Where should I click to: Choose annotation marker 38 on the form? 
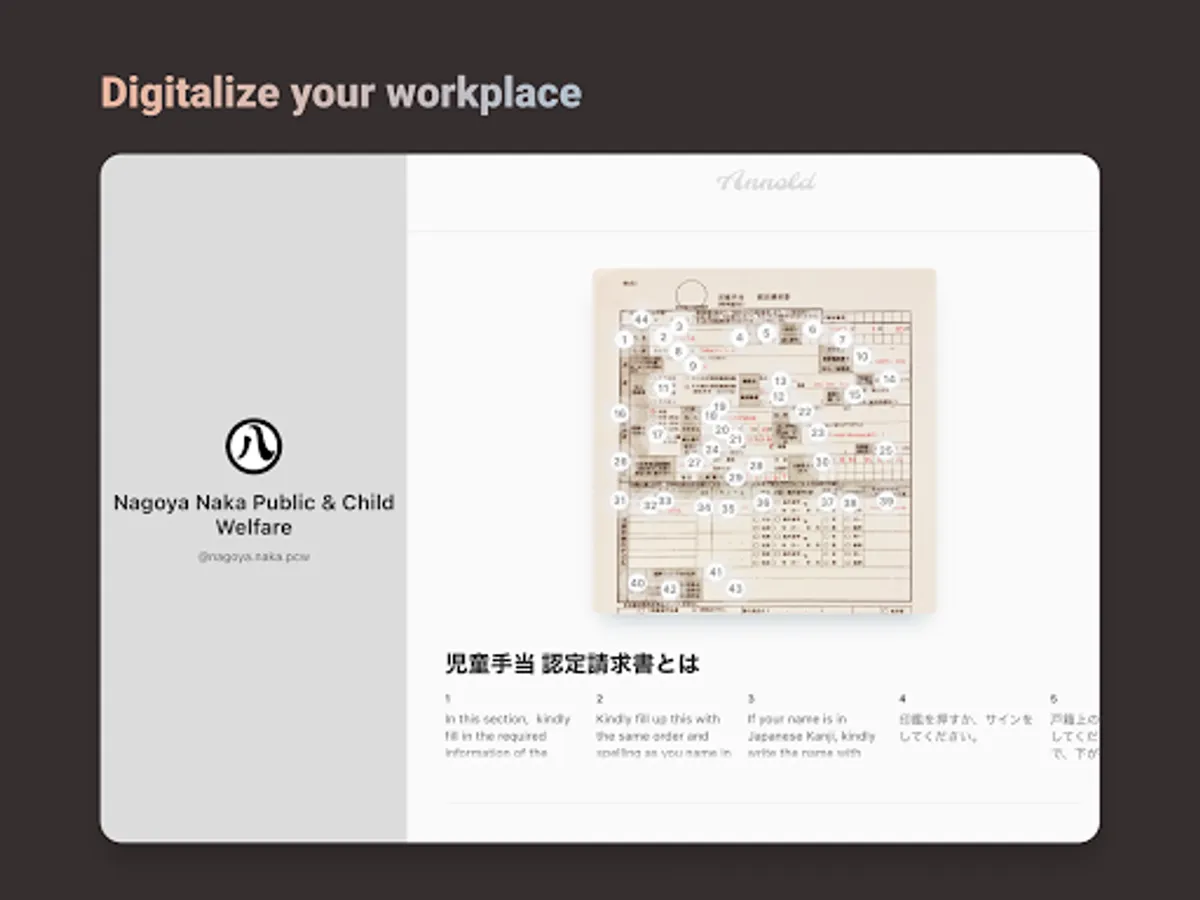coord(850,504)
